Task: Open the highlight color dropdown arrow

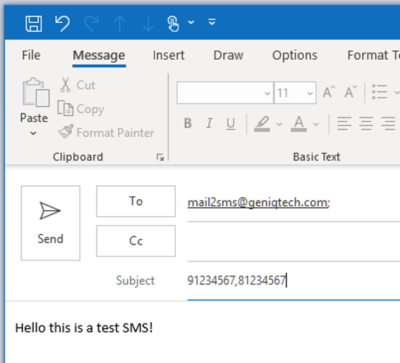Action: [279, 124]
